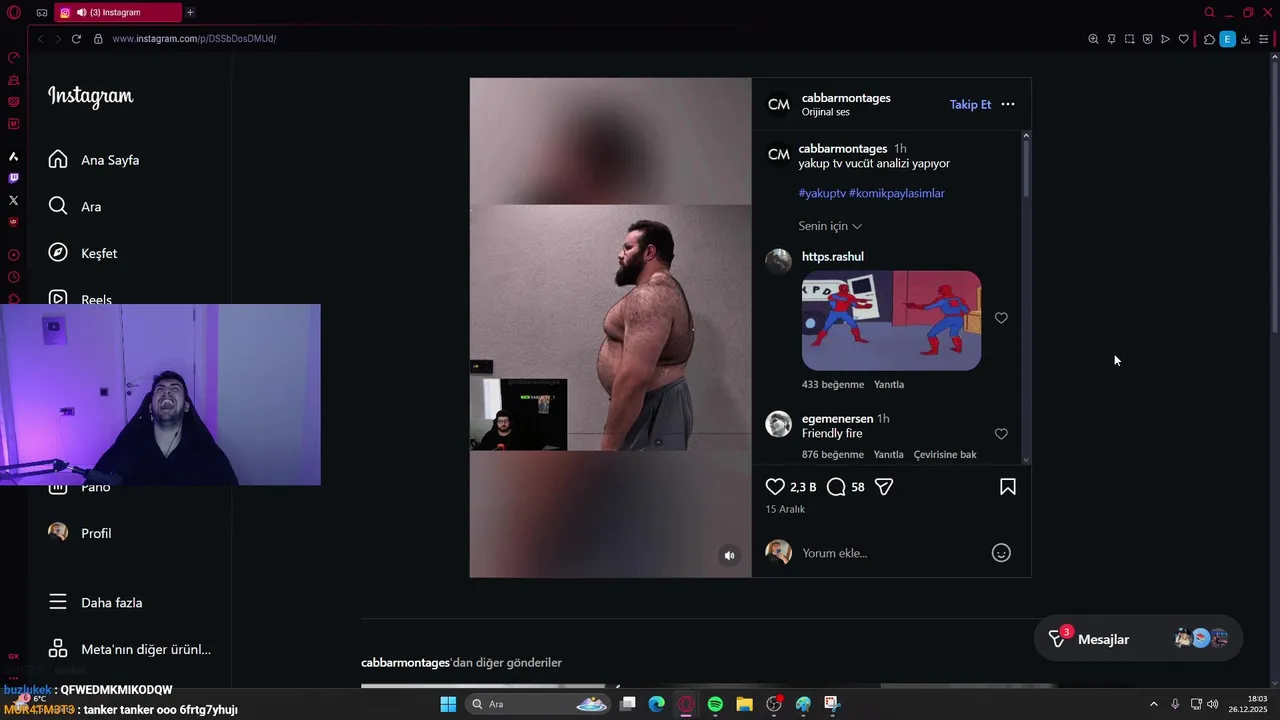Click the browser page scrollbar
1280x720 pixels.
[x=1274, y=200]
